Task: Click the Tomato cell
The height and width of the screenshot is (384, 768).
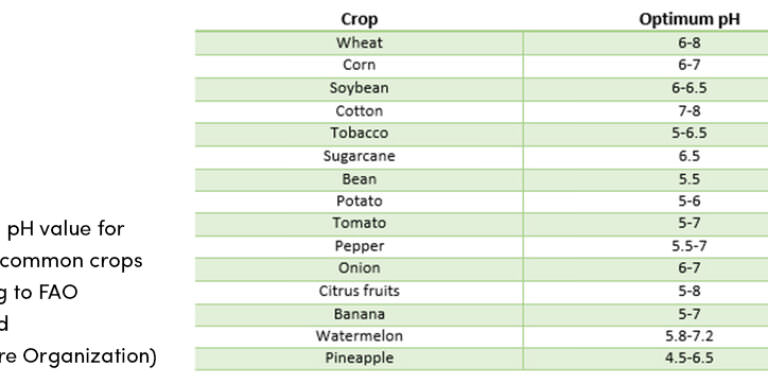Action: (359, 223)
